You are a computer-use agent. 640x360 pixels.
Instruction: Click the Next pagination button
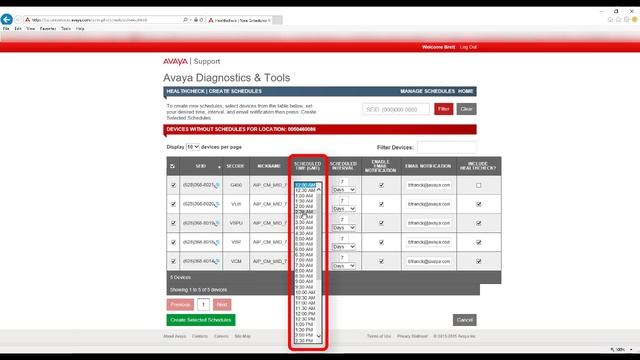click(x=222, y=304)
